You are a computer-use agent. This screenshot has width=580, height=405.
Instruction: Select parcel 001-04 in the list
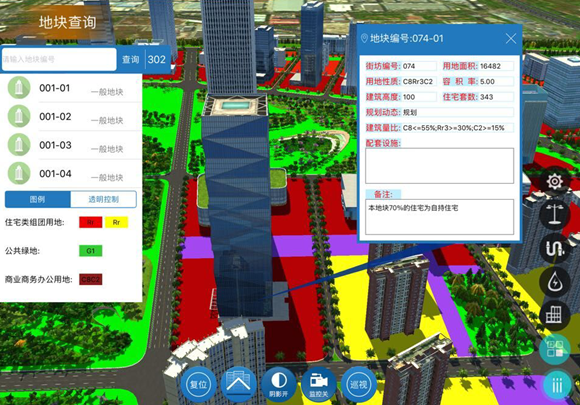coord(71,173)
